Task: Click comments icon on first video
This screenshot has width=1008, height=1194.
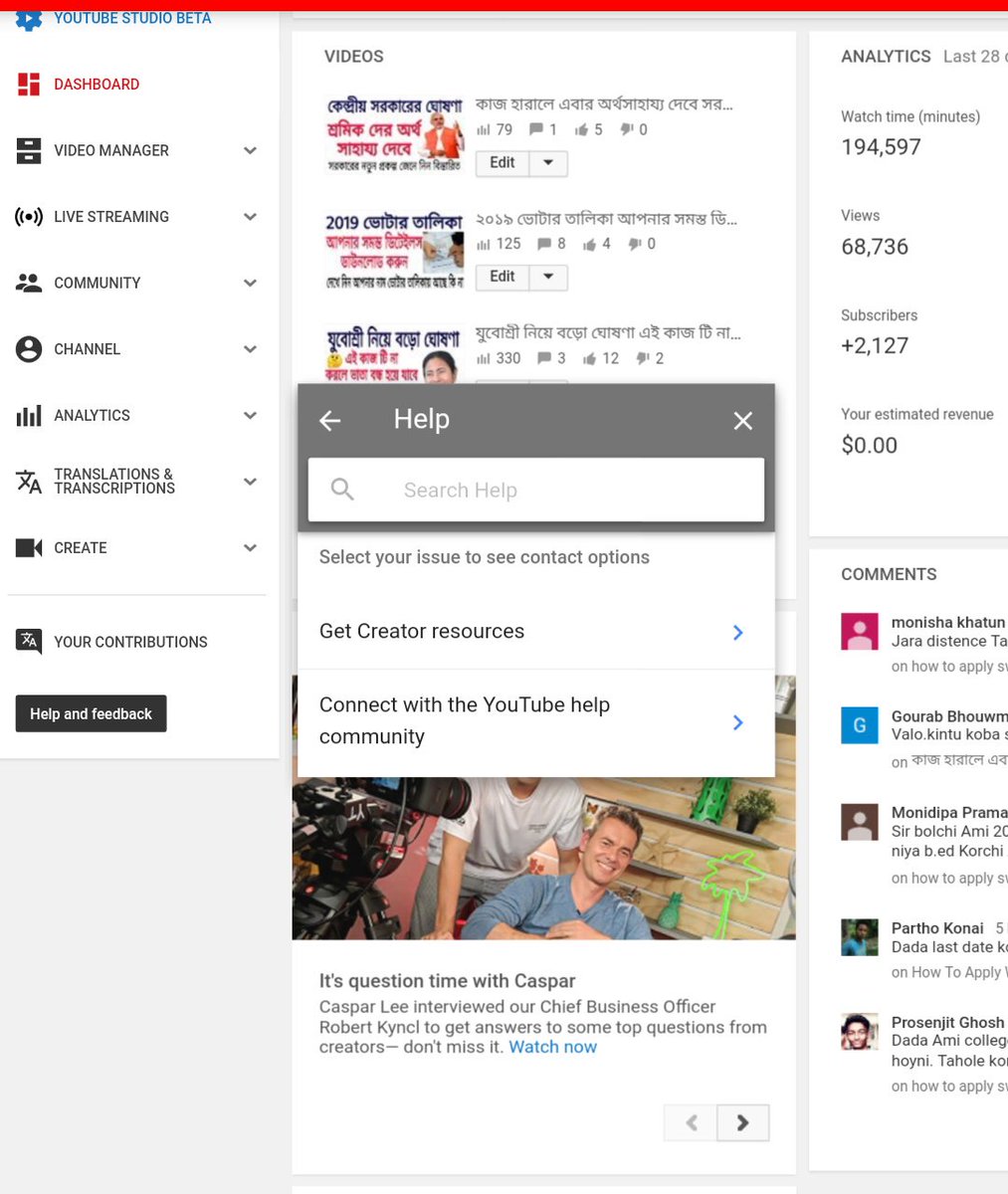Action: [x=536, y=129]
